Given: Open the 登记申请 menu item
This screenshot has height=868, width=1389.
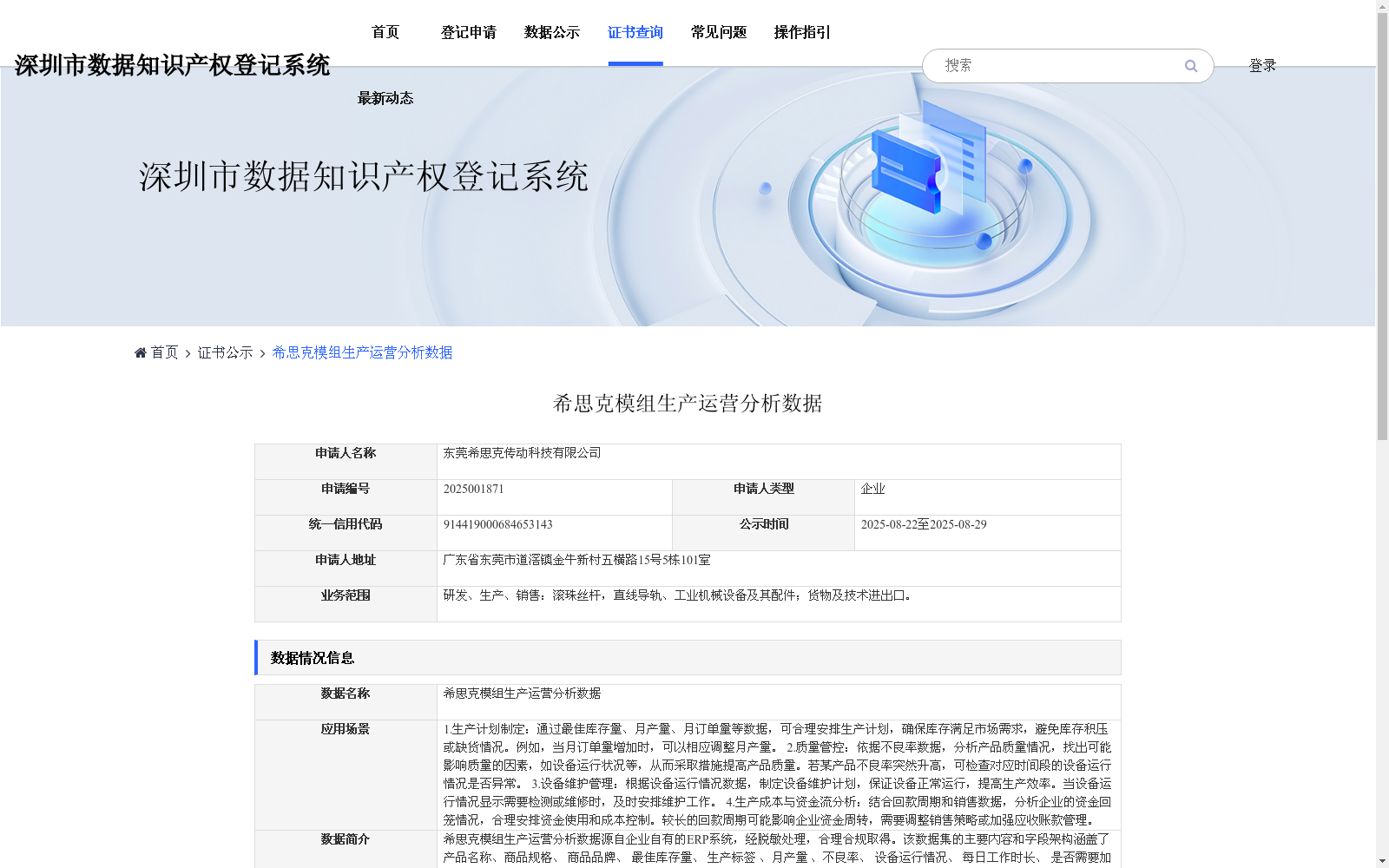Looking at the screenshot, I should point(469,32).
